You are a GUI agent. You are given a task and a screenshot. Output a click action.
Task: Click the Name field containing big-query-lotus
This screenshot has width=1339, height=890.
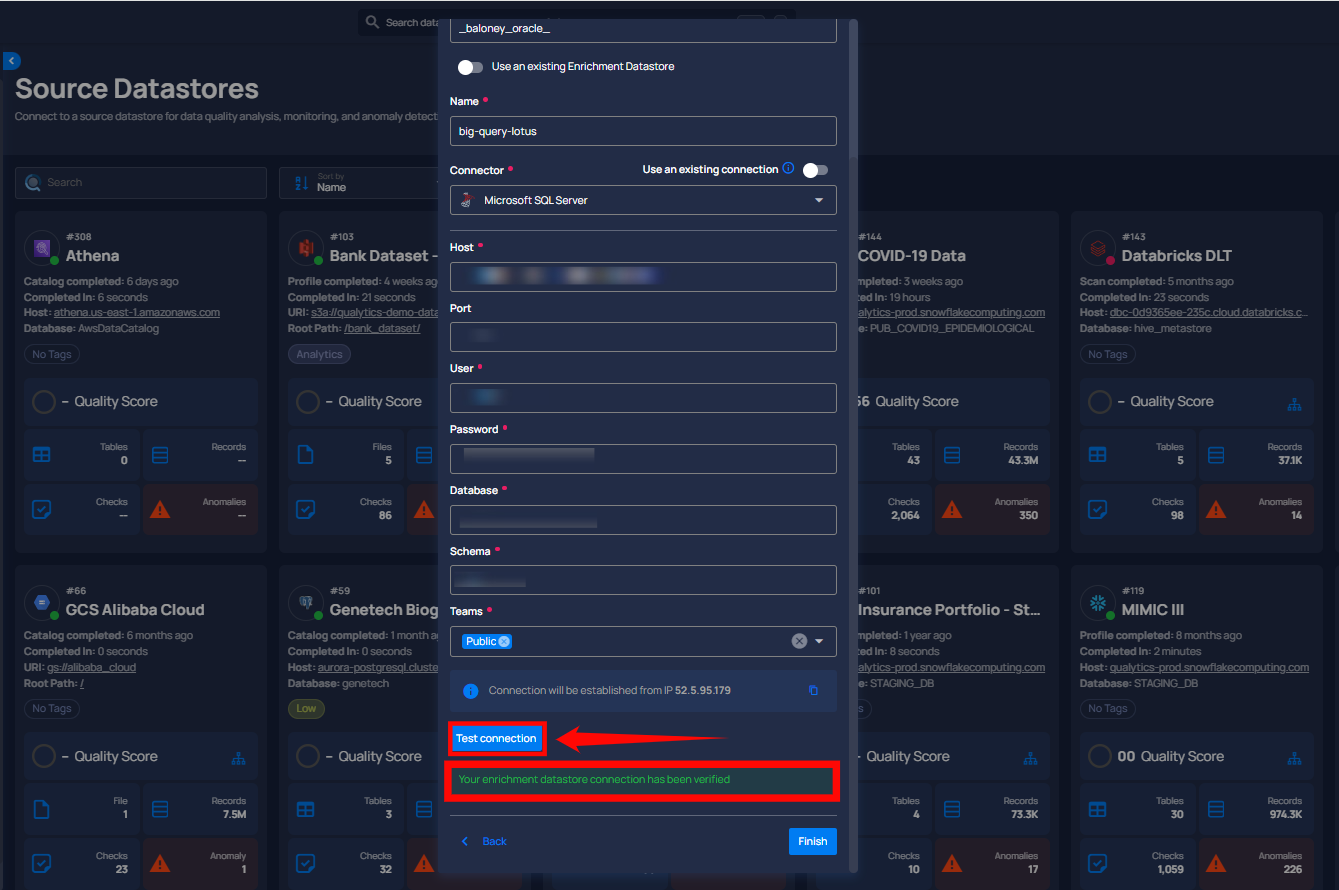coord(643,131)
